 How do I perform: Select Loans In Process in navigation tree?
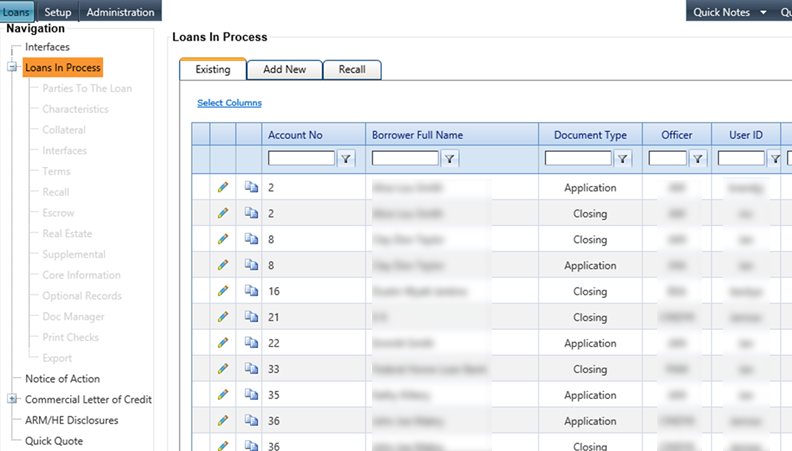pos(63,67)
